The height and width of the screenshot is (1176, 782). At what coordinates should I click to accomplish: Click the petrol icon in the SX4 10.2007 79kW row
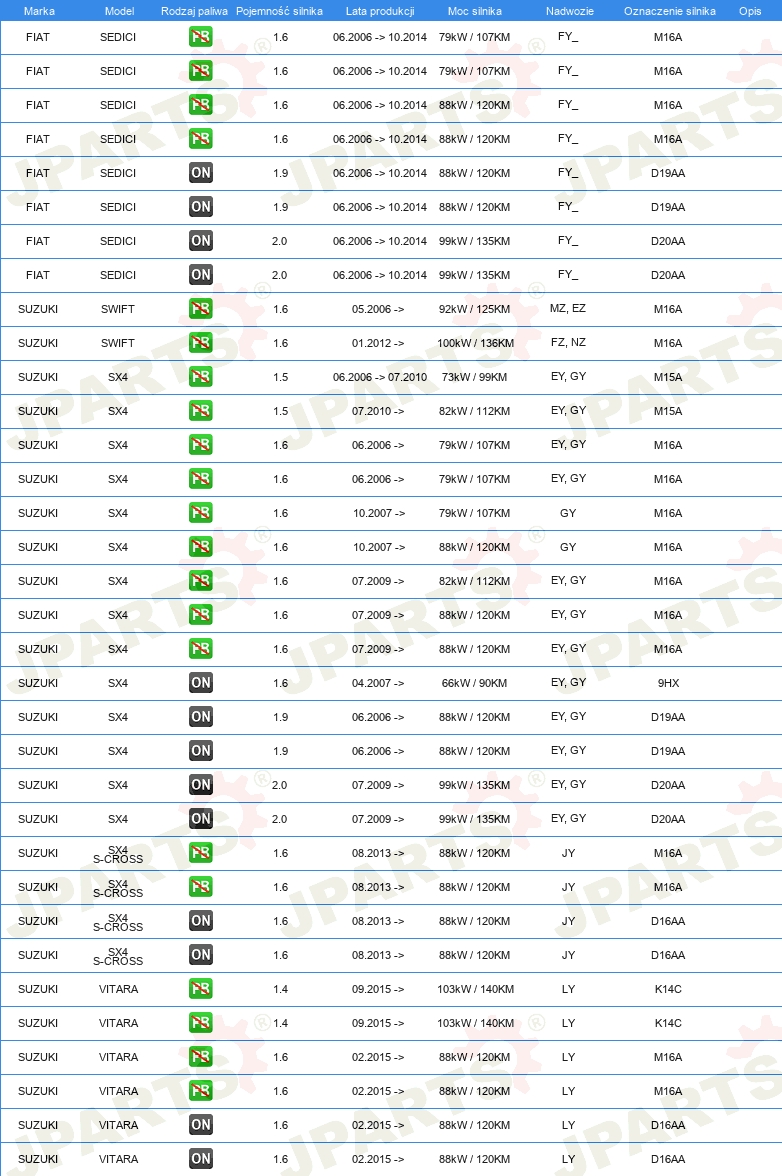pyautogui.click(x=200, y=513)
